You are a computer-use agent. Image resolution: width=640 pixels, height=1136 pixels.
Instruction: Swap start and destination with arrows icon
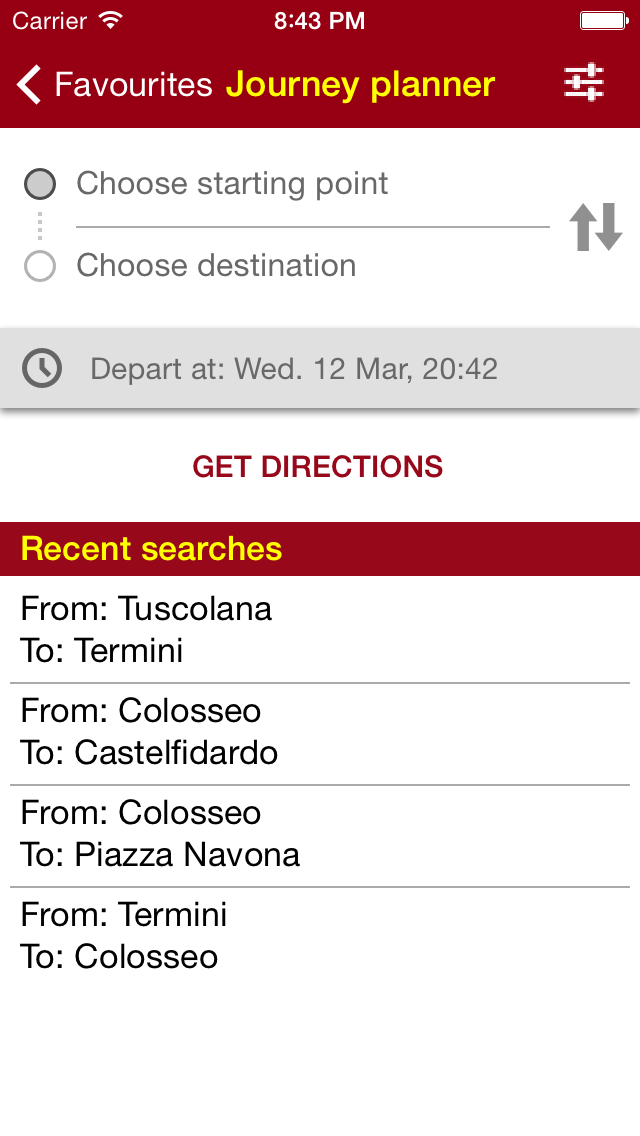tap(596, 226)
